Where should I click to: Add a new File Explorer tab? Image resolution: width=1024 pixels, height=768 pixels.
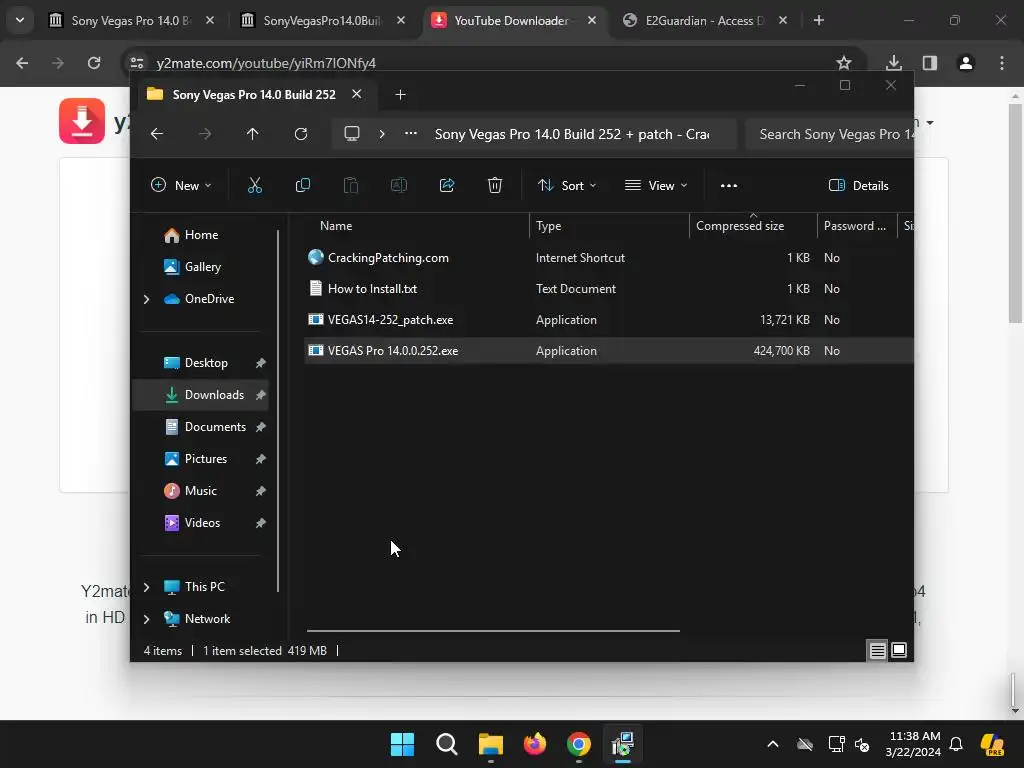[400, 95]
